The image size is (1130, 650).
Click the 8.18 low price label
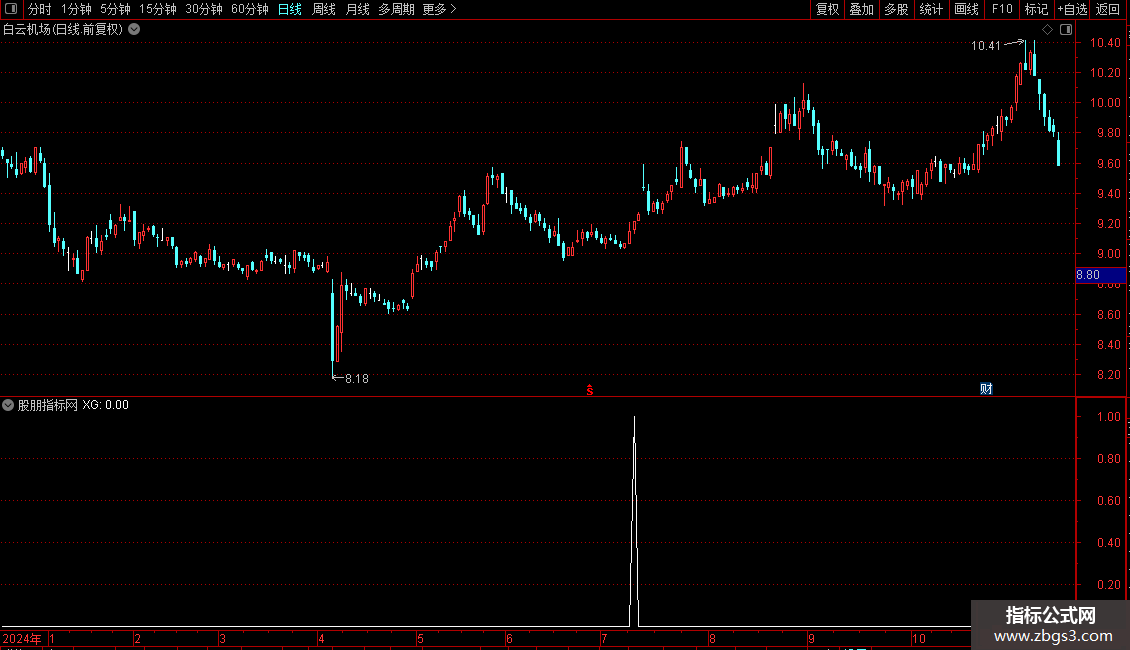tap(357, 379)
